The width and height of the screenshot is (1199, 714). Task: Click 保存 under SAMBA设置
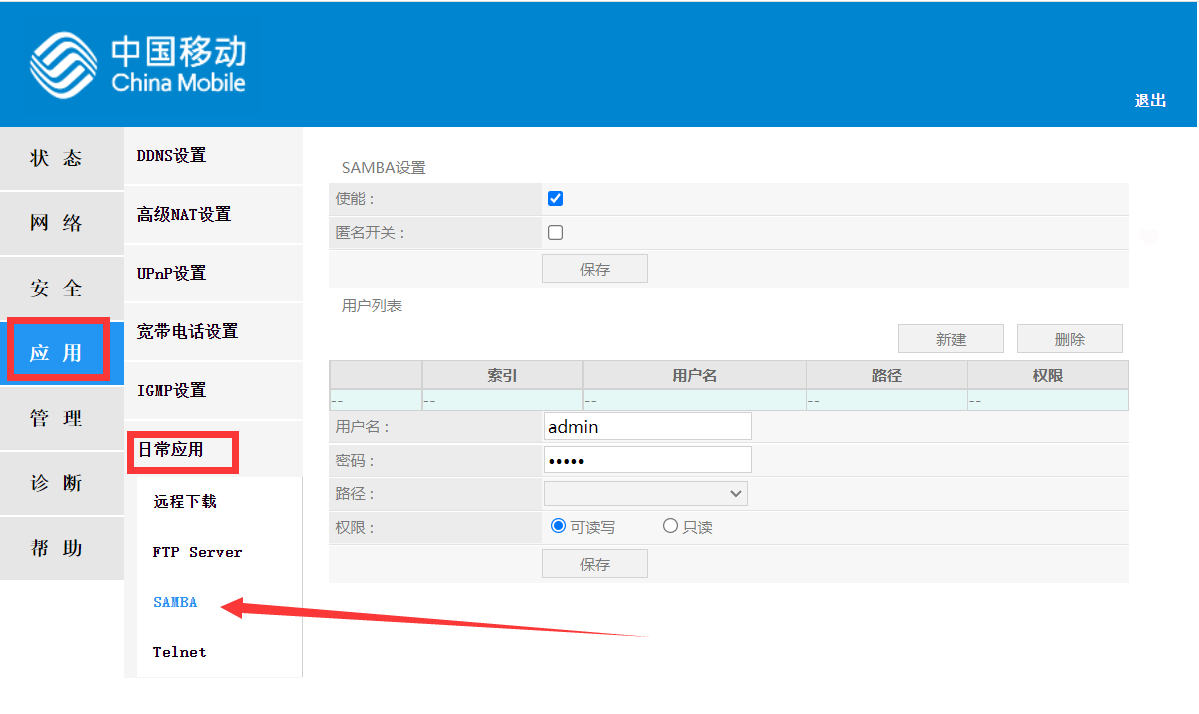point(595,269)
